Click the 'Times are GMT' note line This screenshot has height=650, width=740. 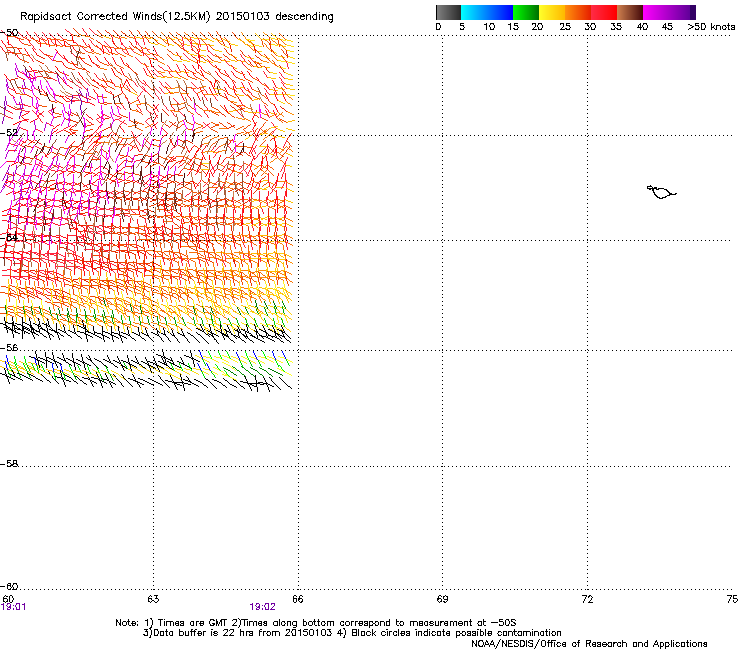click(x=315, y=623)
